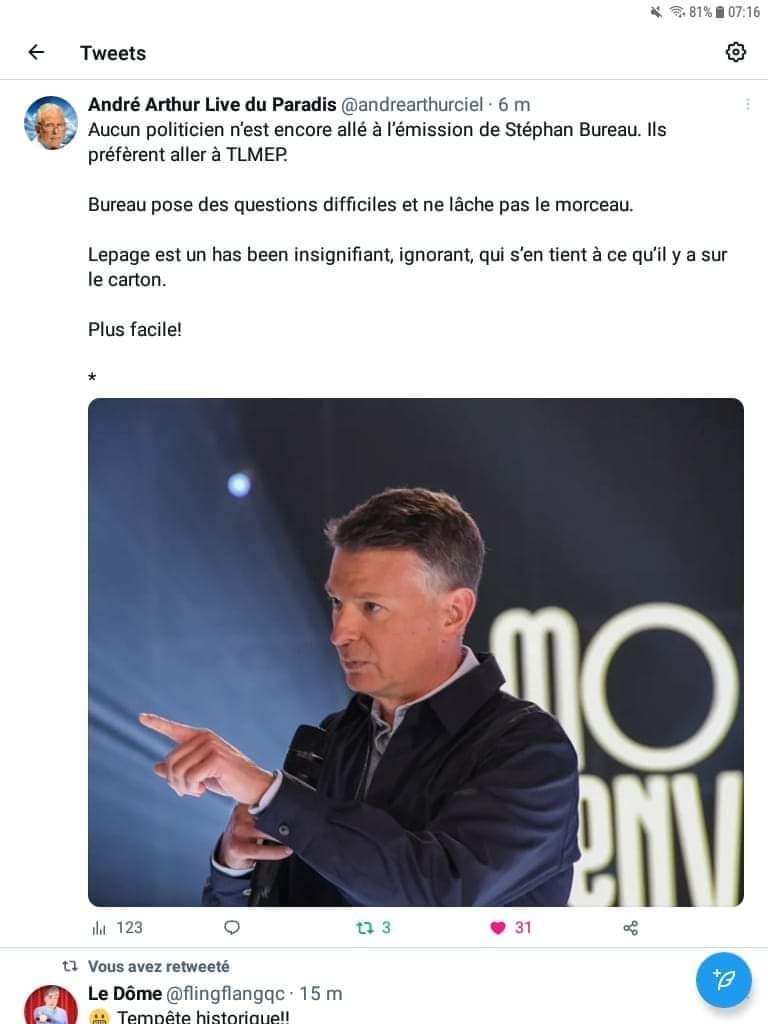Reply to the tweet with comment icon

point(232,927)
